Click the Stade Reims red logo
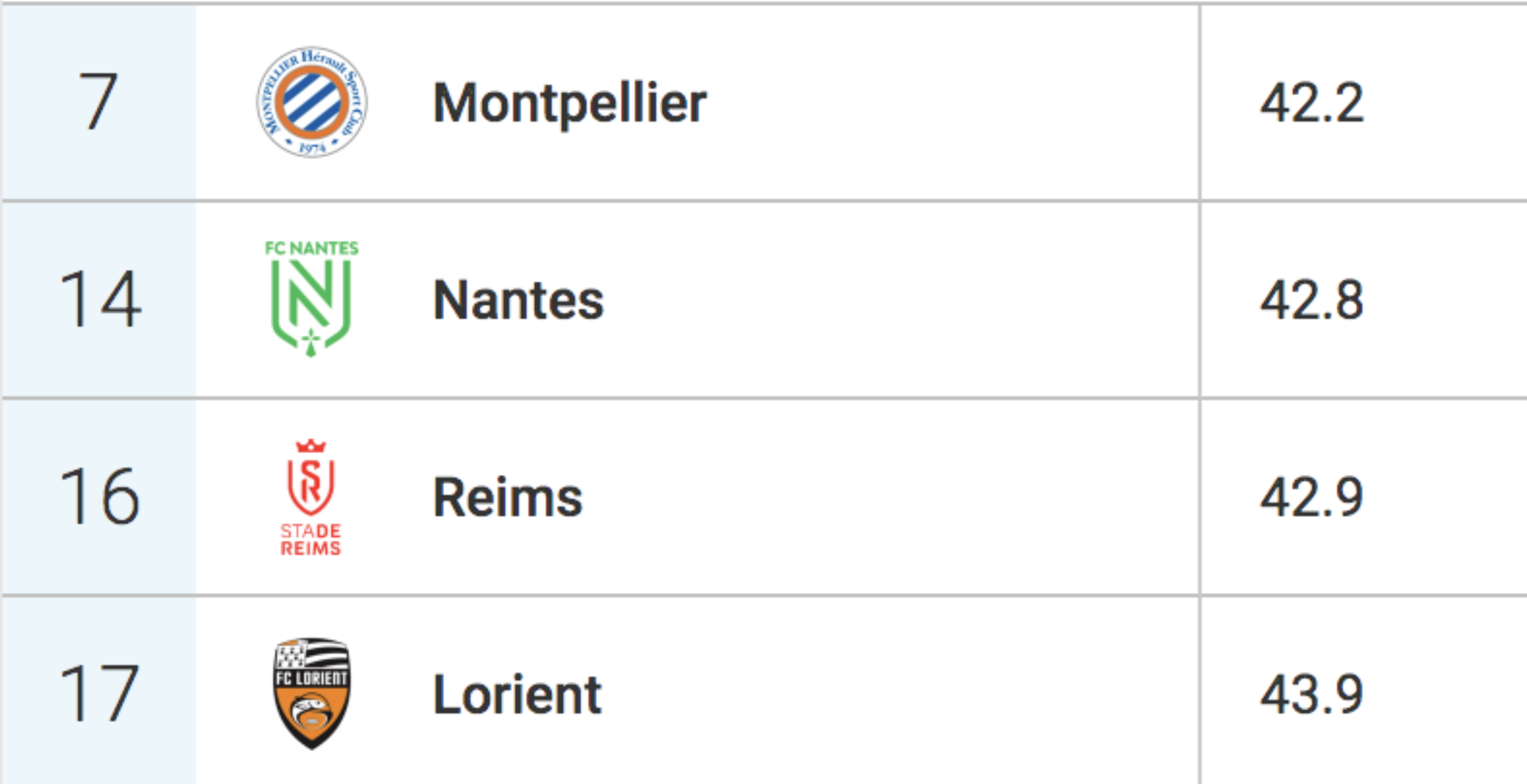Viewport: 1527px width, 784px height. tap(311, 497)
